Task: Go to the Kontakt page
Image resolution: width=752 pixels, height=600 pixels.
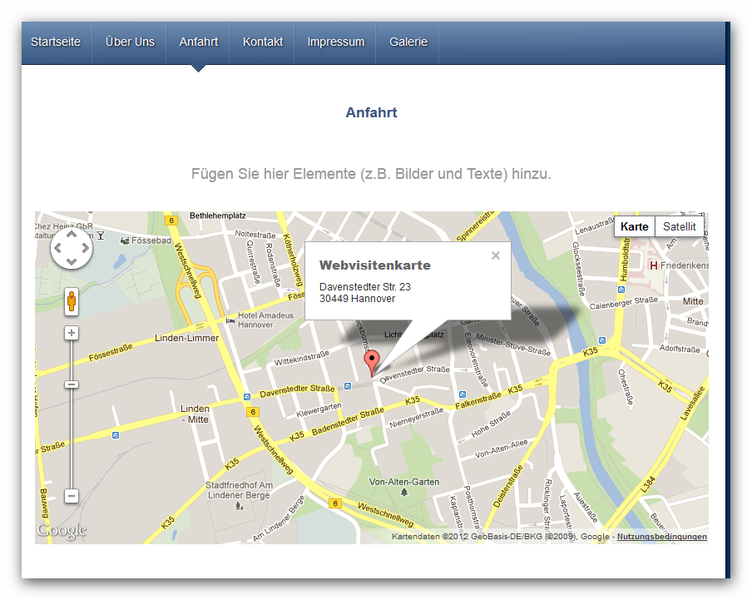Action: (x=263, y=42)
